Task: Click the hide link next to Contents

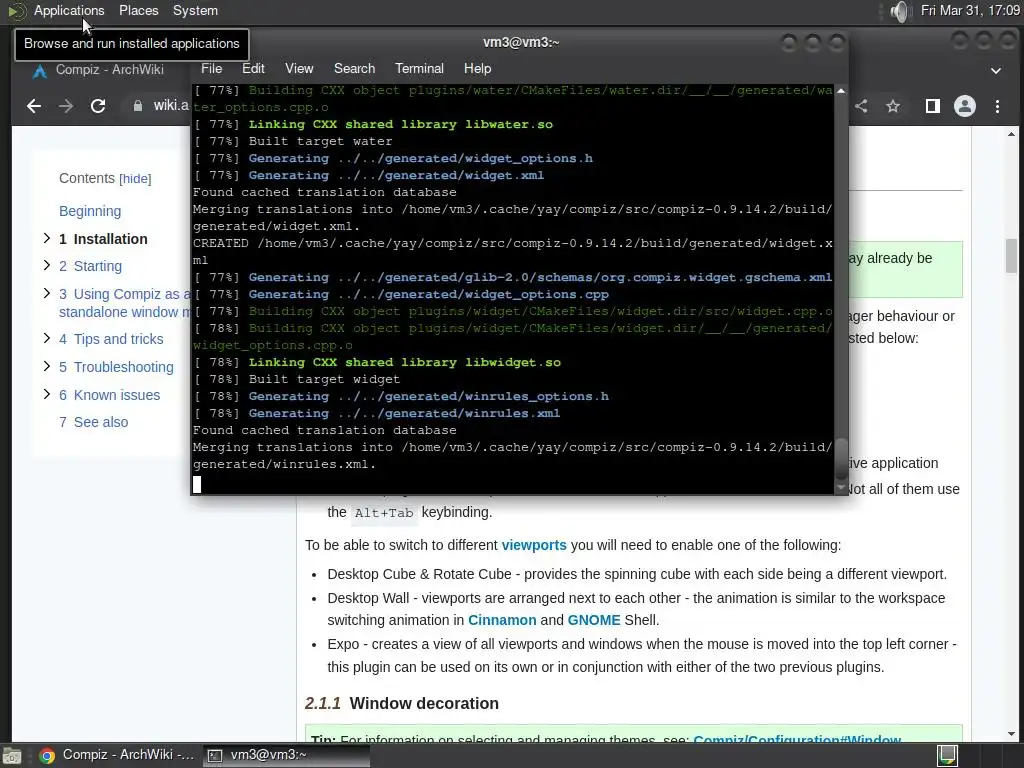Action: [135, 179]
